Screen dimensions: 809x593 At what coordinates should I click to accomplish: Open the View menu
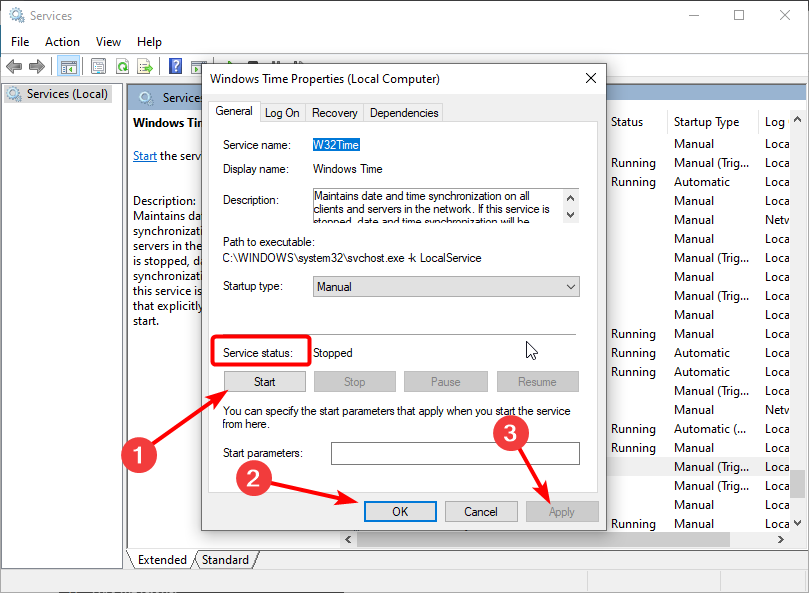click(108, 42)
